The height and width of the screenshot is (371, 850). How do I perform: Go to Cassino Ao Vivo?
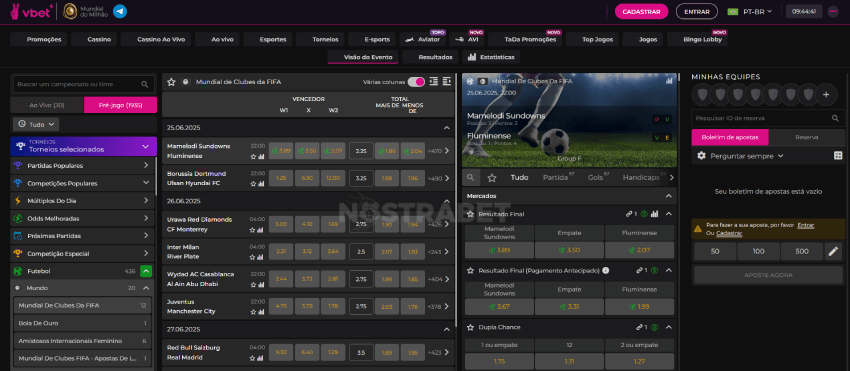point(157,39)
